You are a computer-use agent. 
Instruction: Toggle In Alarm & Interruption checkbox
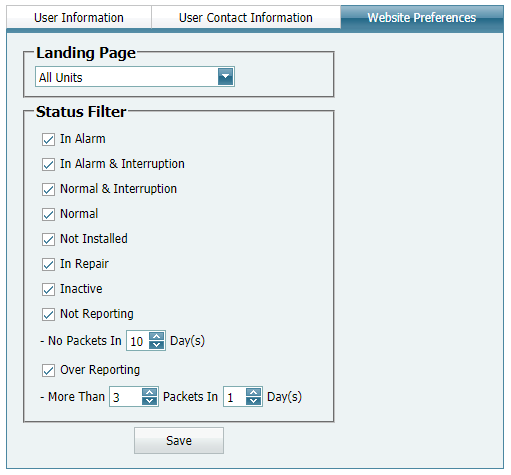point(48,164)
